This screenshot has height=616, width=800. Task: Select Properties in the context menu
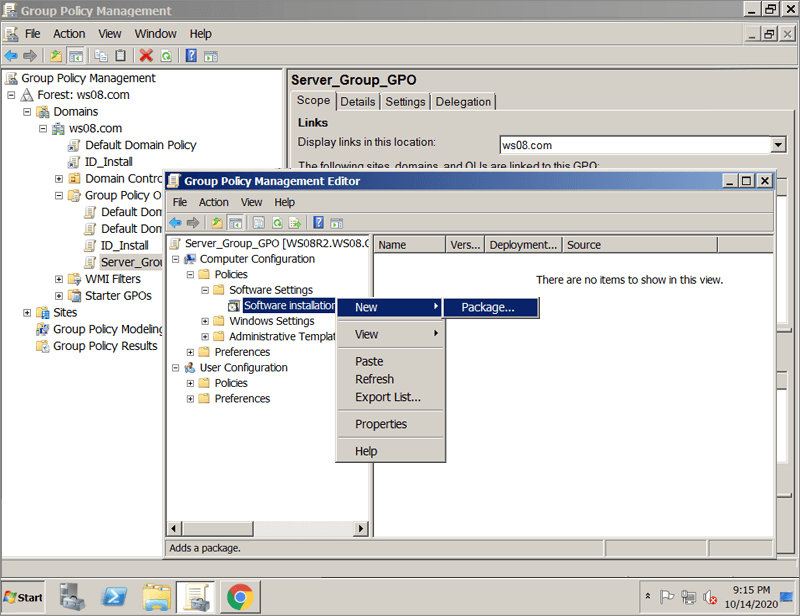coord(381,424)
